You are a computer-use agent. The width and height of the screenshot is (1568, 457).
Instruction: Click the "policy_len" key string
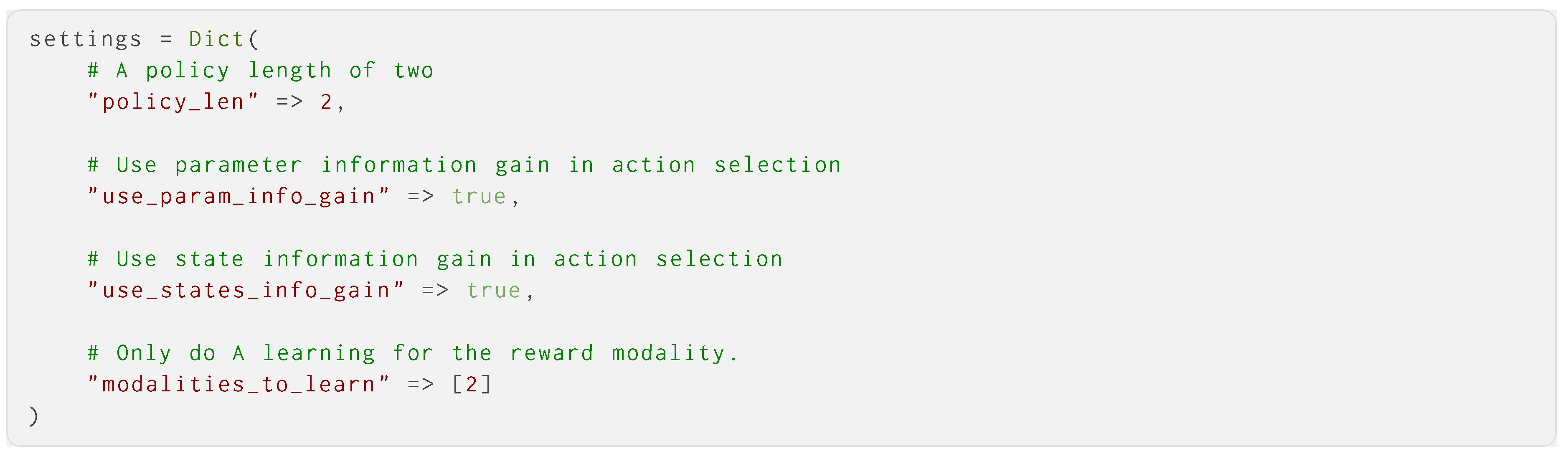pyautogui.click(x=173, y=102)
